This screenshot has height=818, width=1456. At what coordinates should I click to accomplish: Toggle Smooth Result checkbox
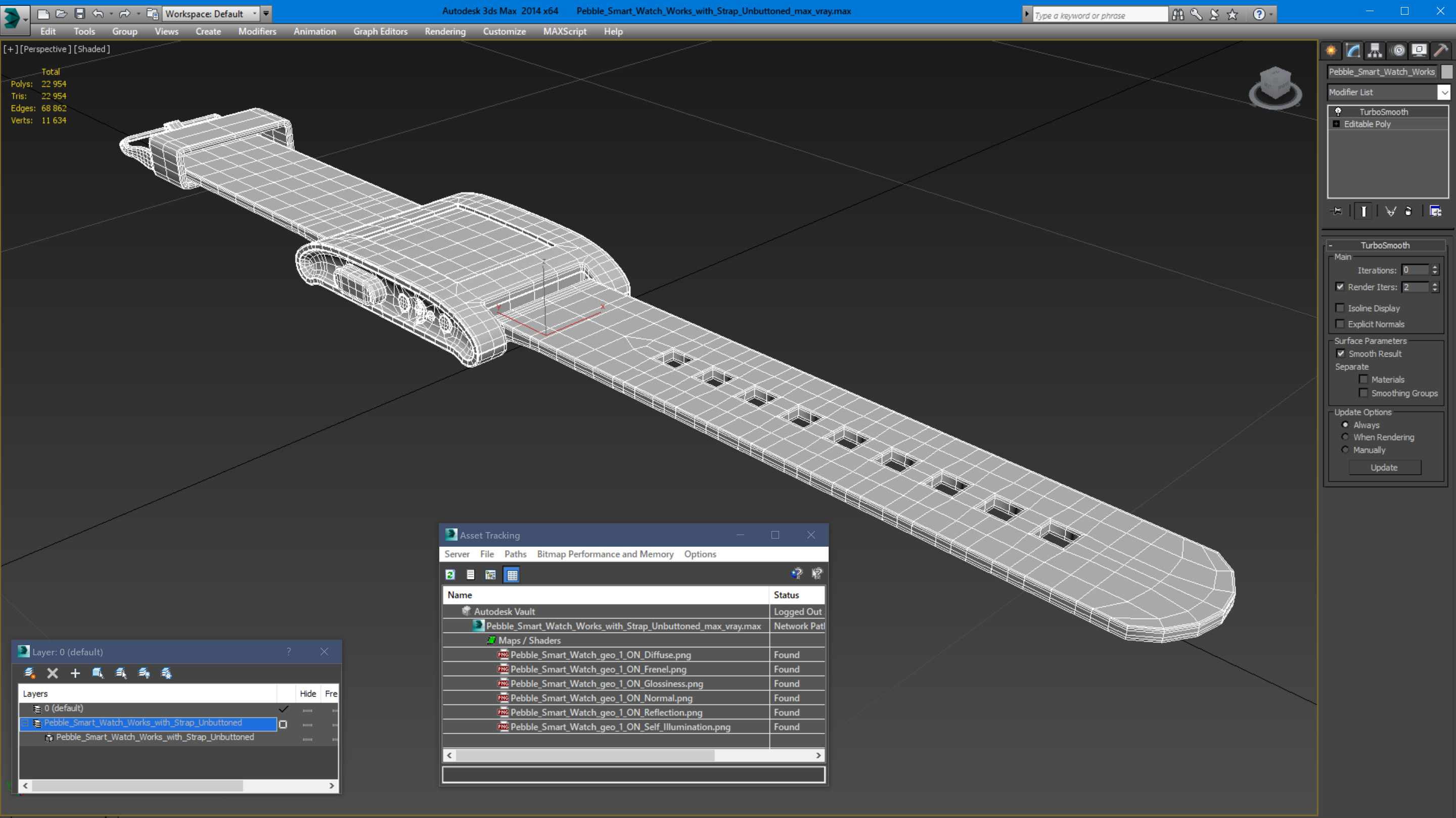pos(1341,353)
